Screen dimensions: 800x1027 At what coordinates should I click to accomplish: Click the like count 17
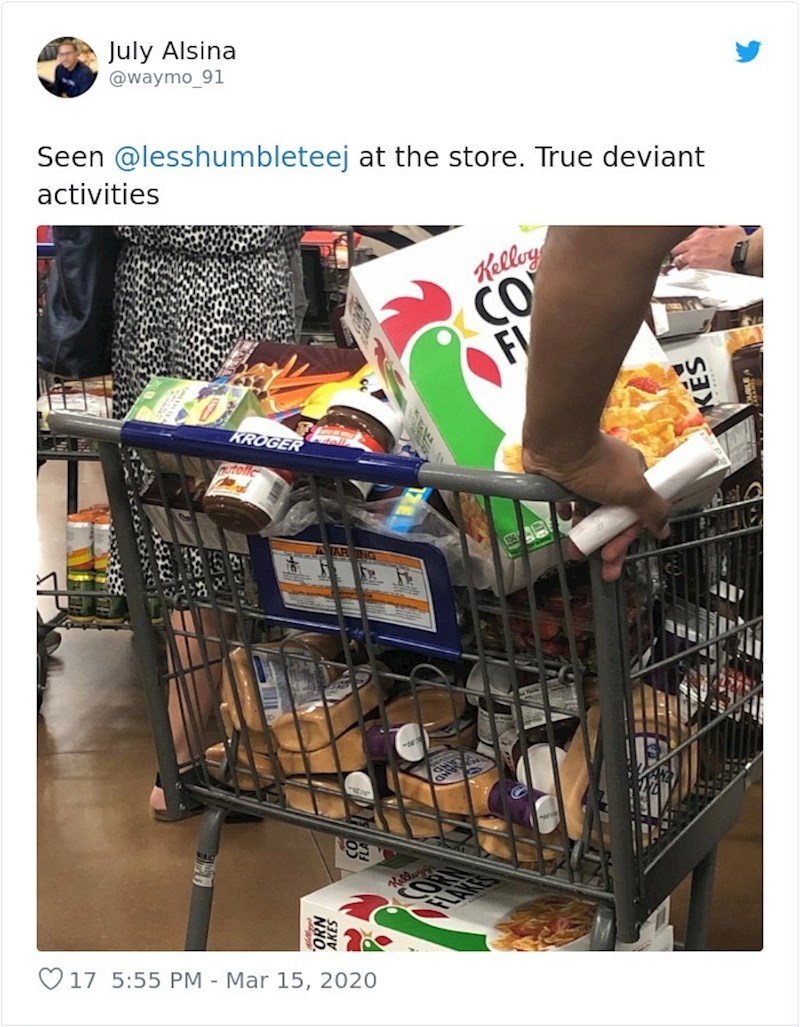click(83, 980)
